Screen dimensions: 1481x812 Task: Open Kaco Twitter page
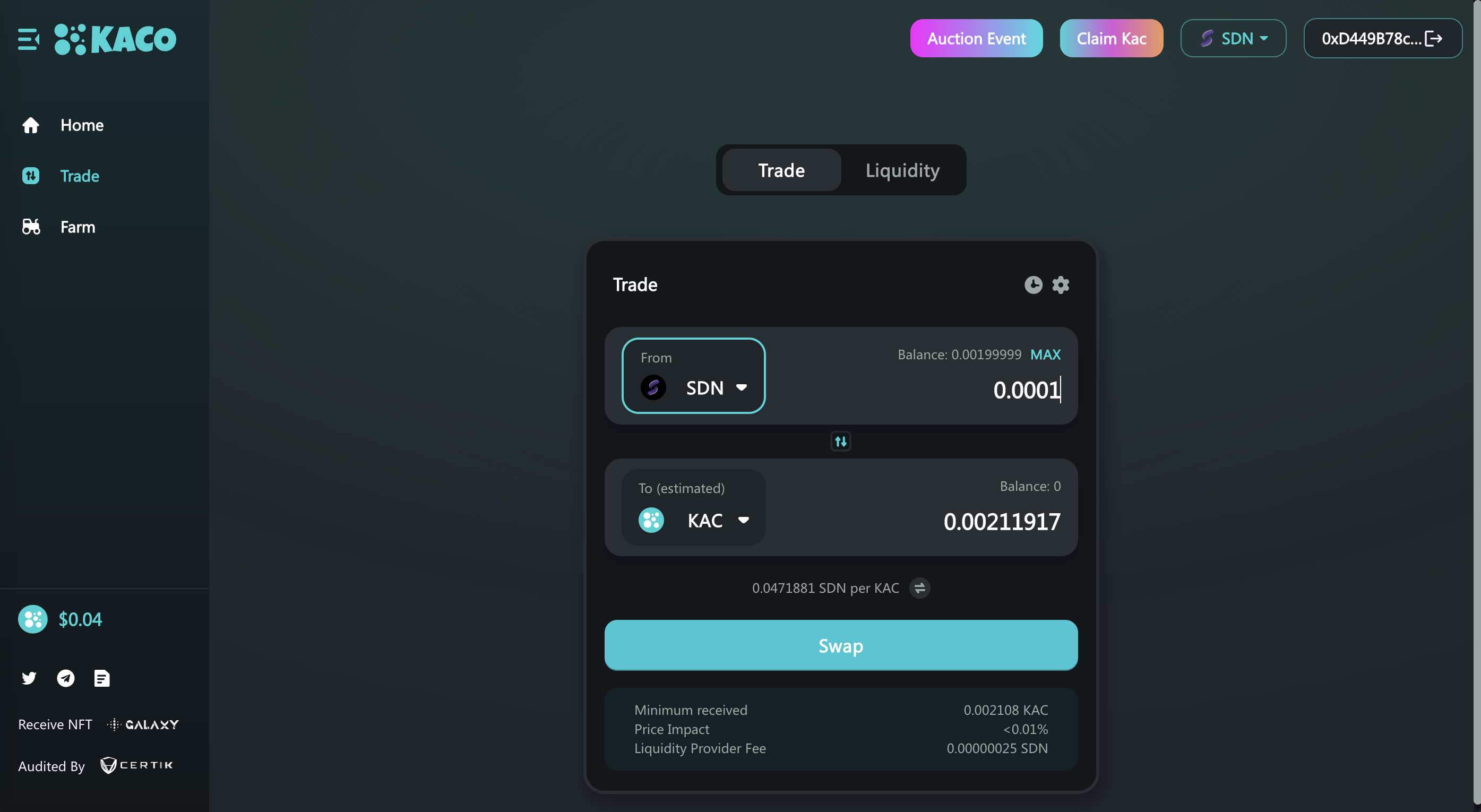29,678
